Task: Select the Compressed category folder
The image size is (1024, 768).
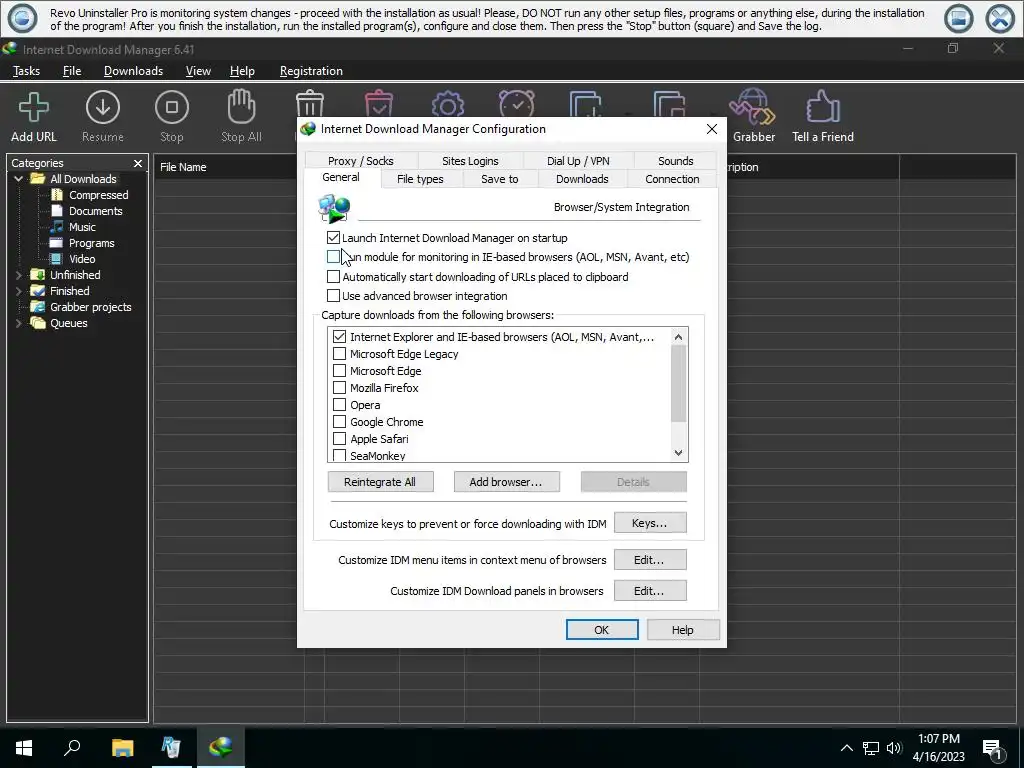Action: coord(90,195)
